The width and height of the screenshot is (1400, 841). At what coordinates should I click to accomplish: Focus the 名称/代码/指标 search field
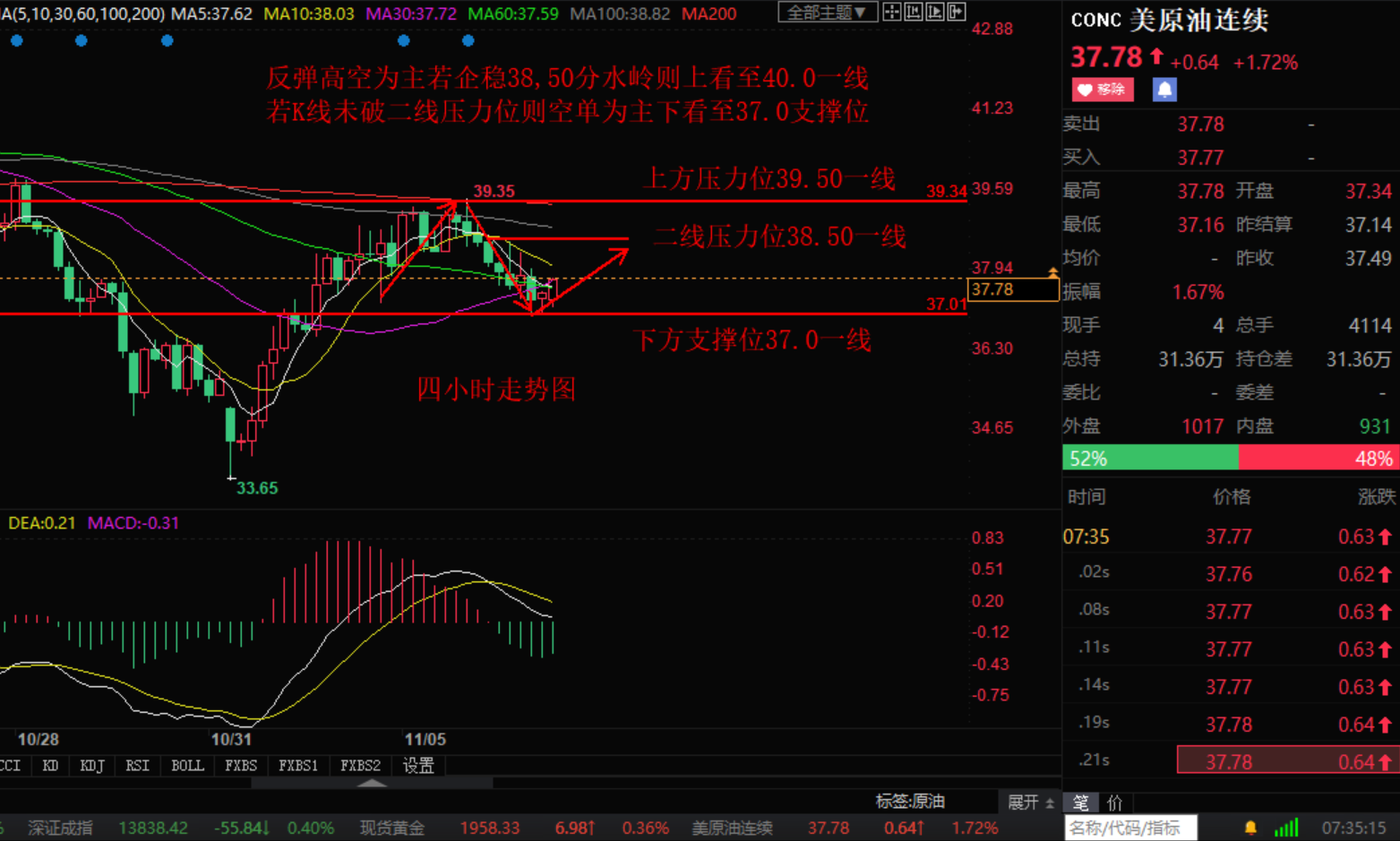pos(1130,828)
